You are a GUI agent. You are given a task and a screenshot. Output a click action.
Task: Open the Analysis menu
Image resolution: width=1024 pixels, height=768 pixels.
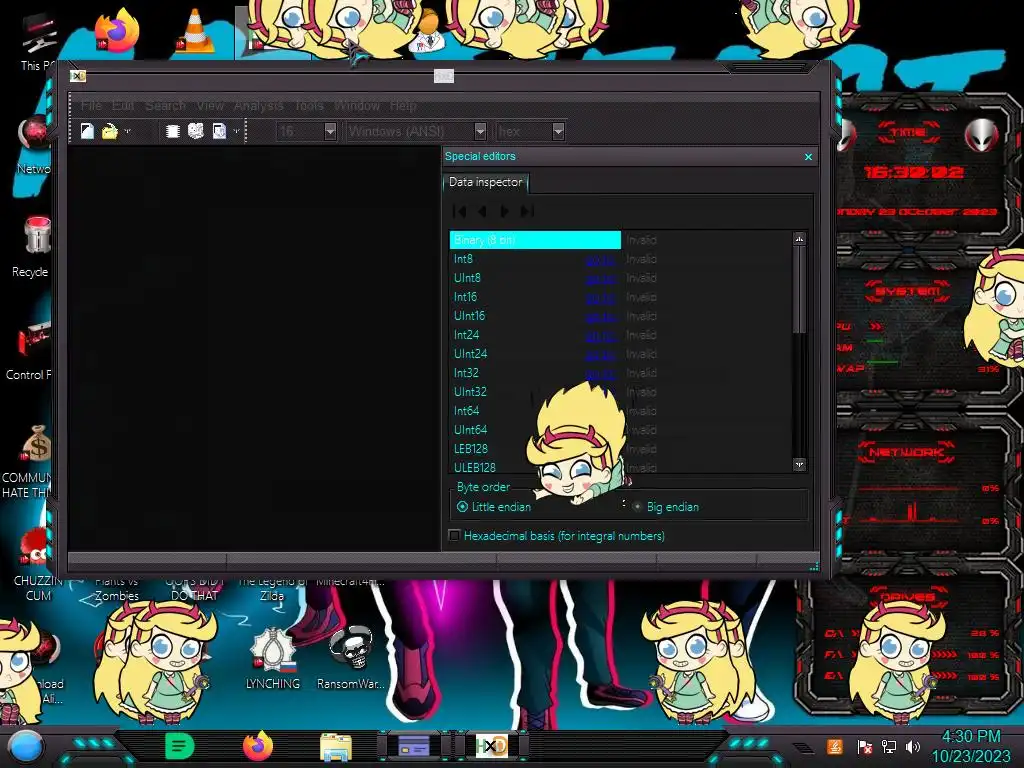pos(259,105)
